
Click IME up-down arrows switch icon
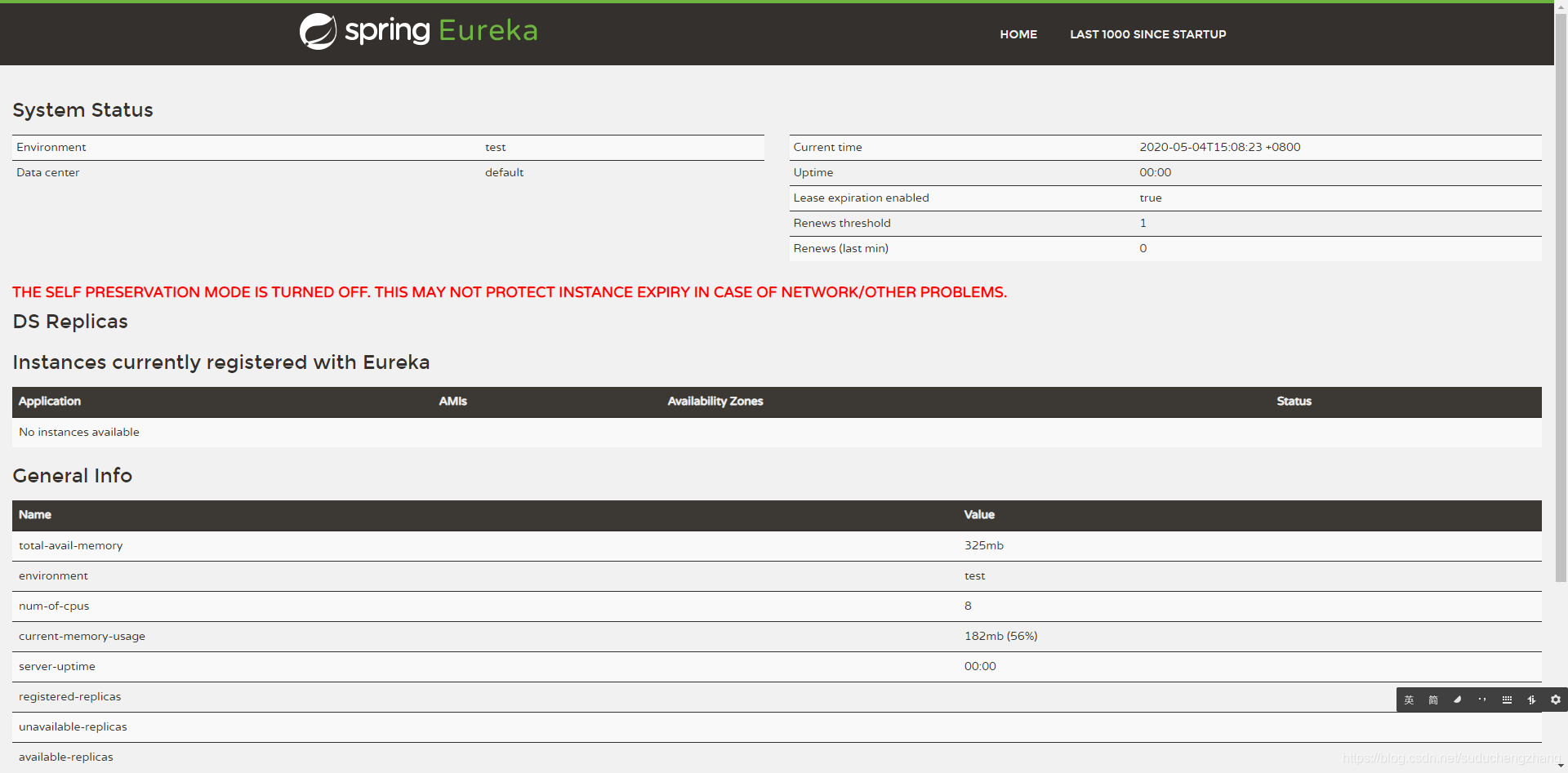coord(1531,700)
